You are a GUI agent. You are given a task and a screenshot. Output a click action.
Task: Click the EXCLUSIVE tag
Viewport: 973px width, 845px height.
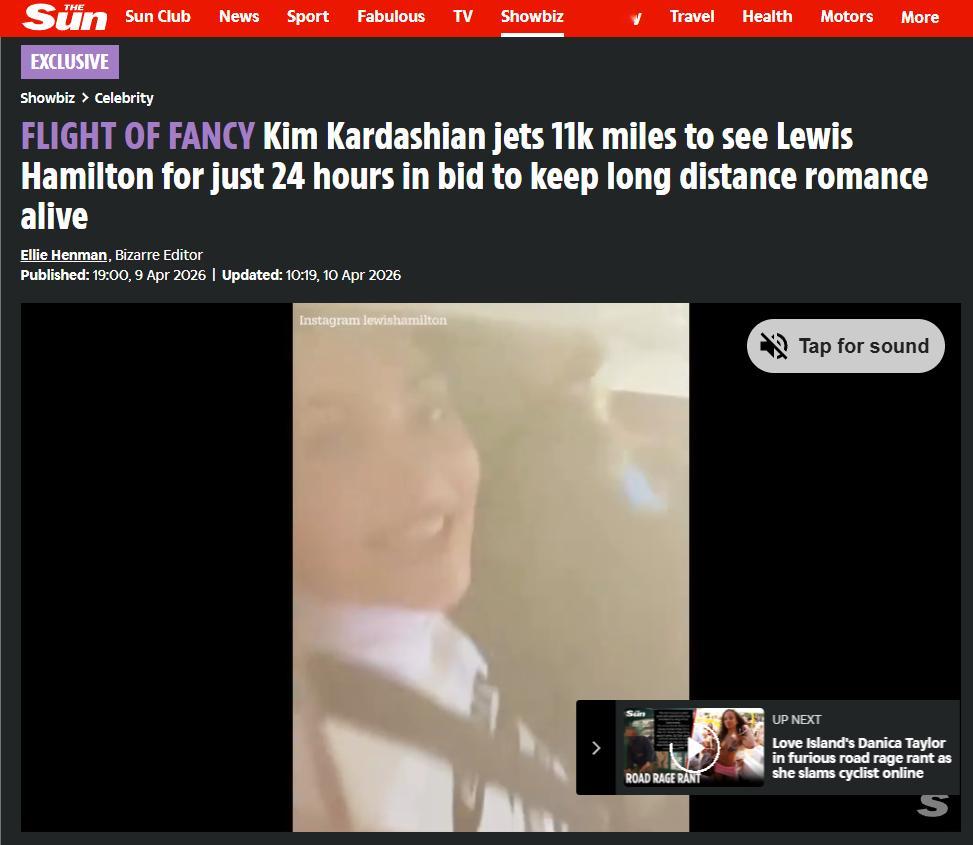[x=70, y=62]
